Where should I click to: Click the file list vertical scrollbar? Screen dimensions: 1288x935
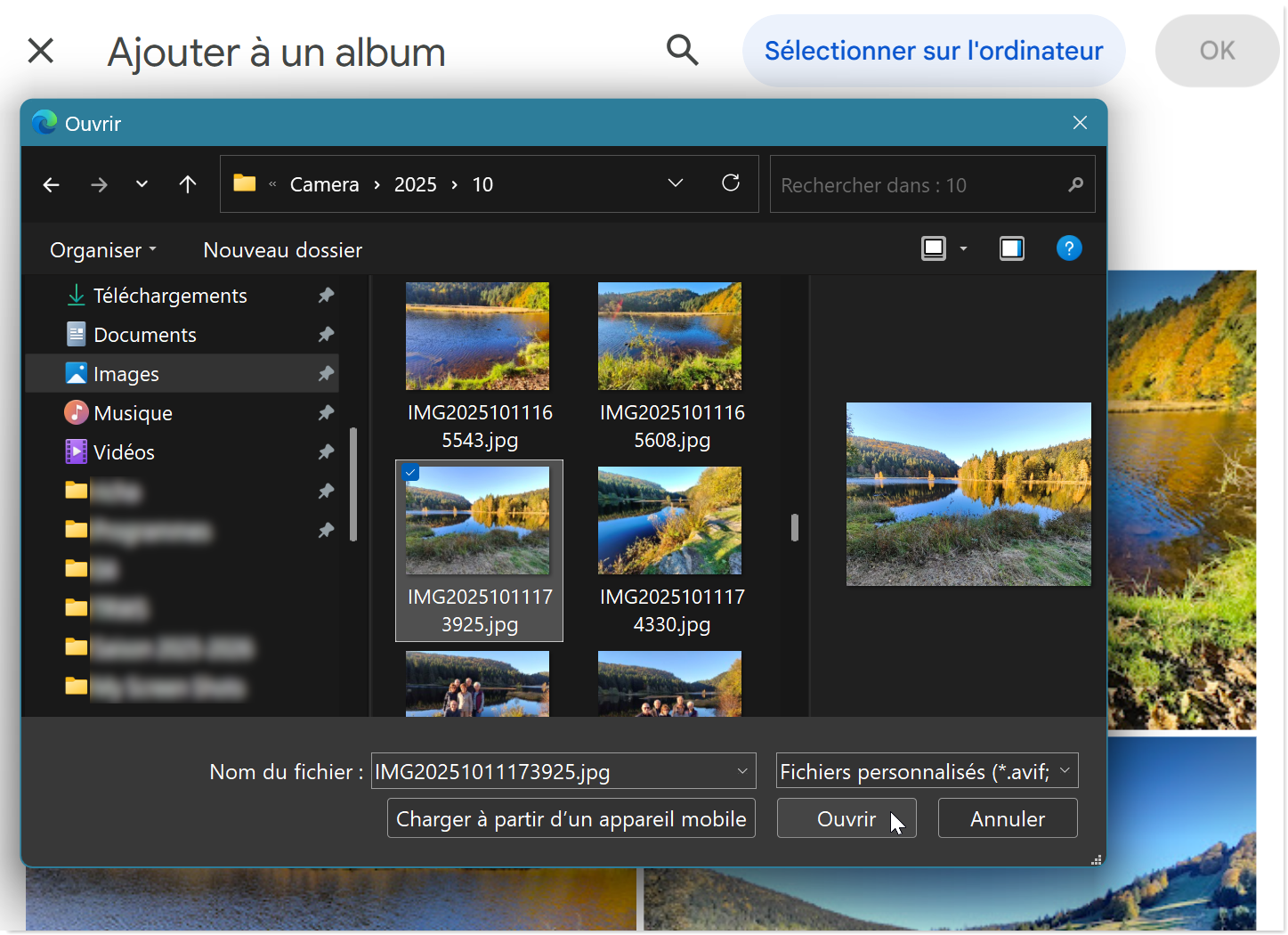pyautogui.click(x=794, y=528)
